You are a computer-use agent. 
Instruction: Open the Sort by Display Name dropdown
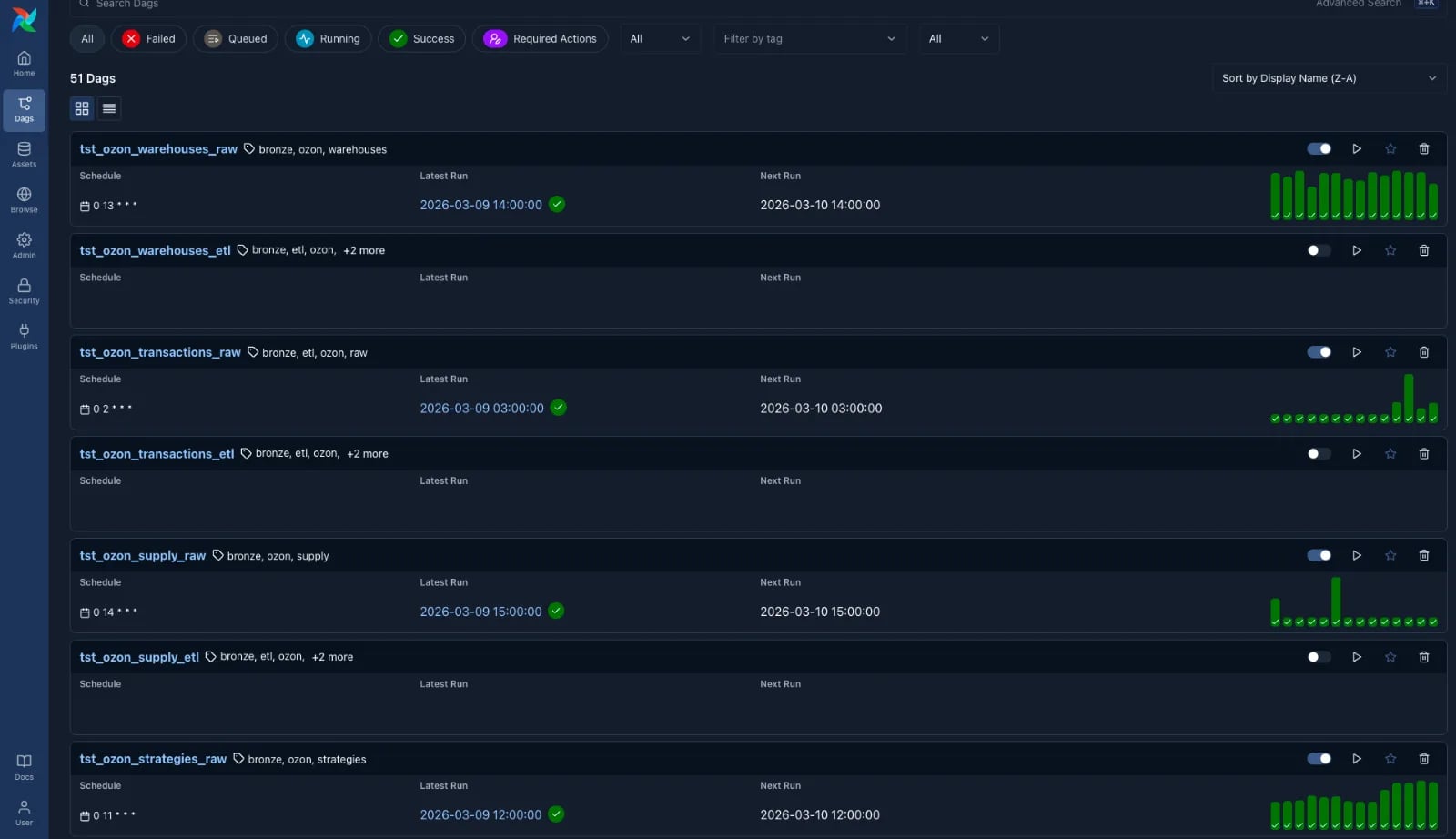coord(1329,78)
